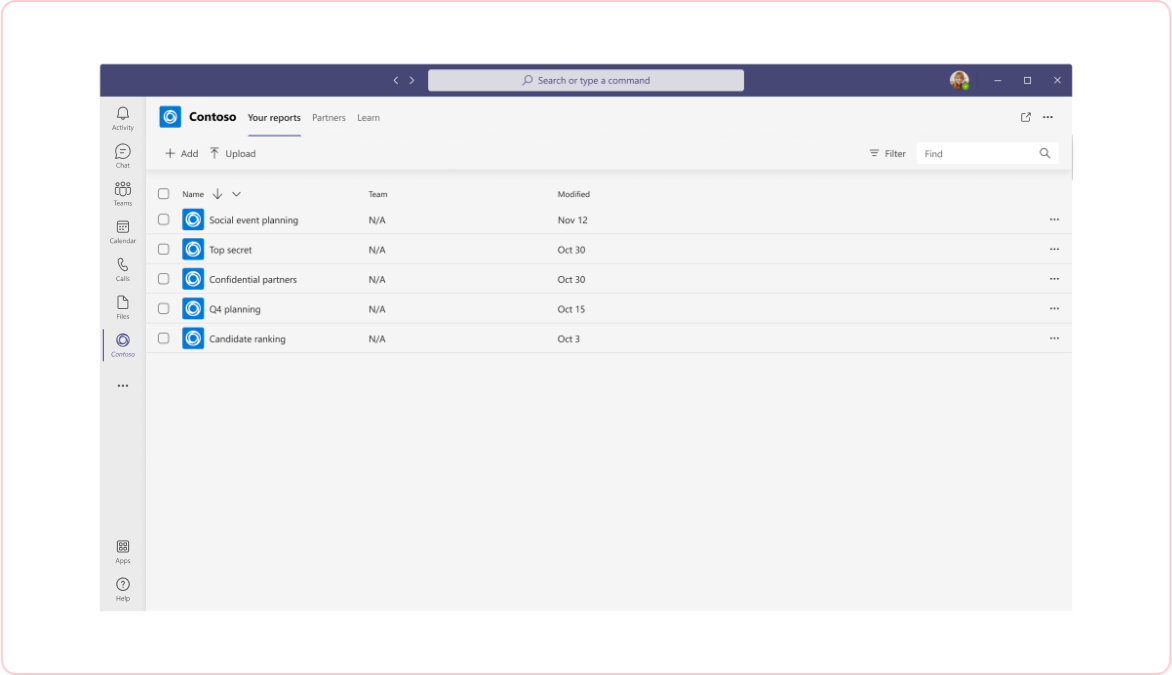Switch to the Partners tab
Image resolution: width=1172 pixels, height=675 pixels.
[329, 117]
